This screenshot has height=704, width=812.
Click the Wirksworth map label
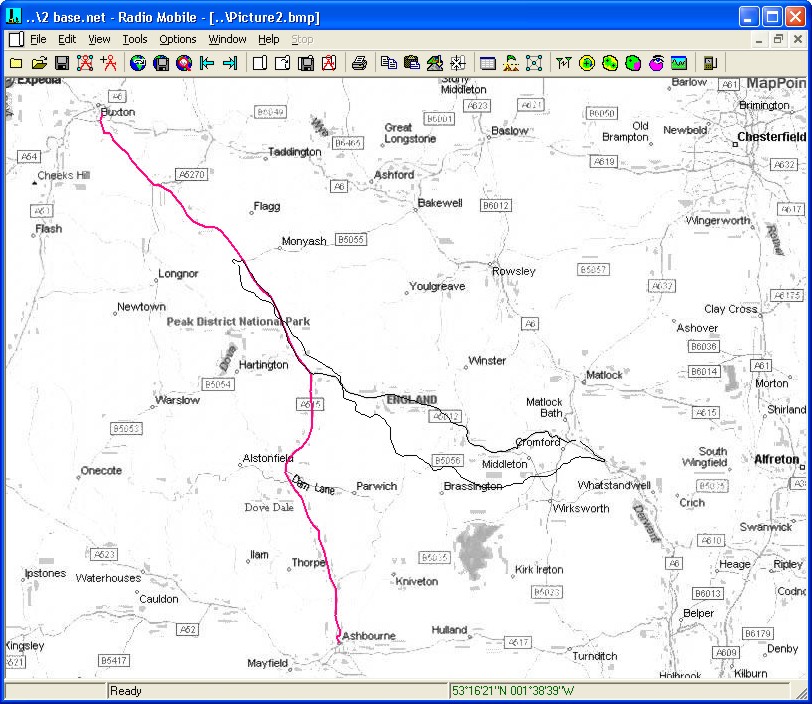(x=581, y=508)
